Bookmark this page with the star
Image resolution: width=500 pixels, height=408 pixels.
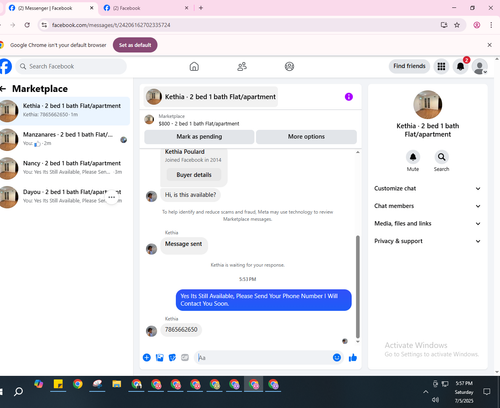pos(457,25)
